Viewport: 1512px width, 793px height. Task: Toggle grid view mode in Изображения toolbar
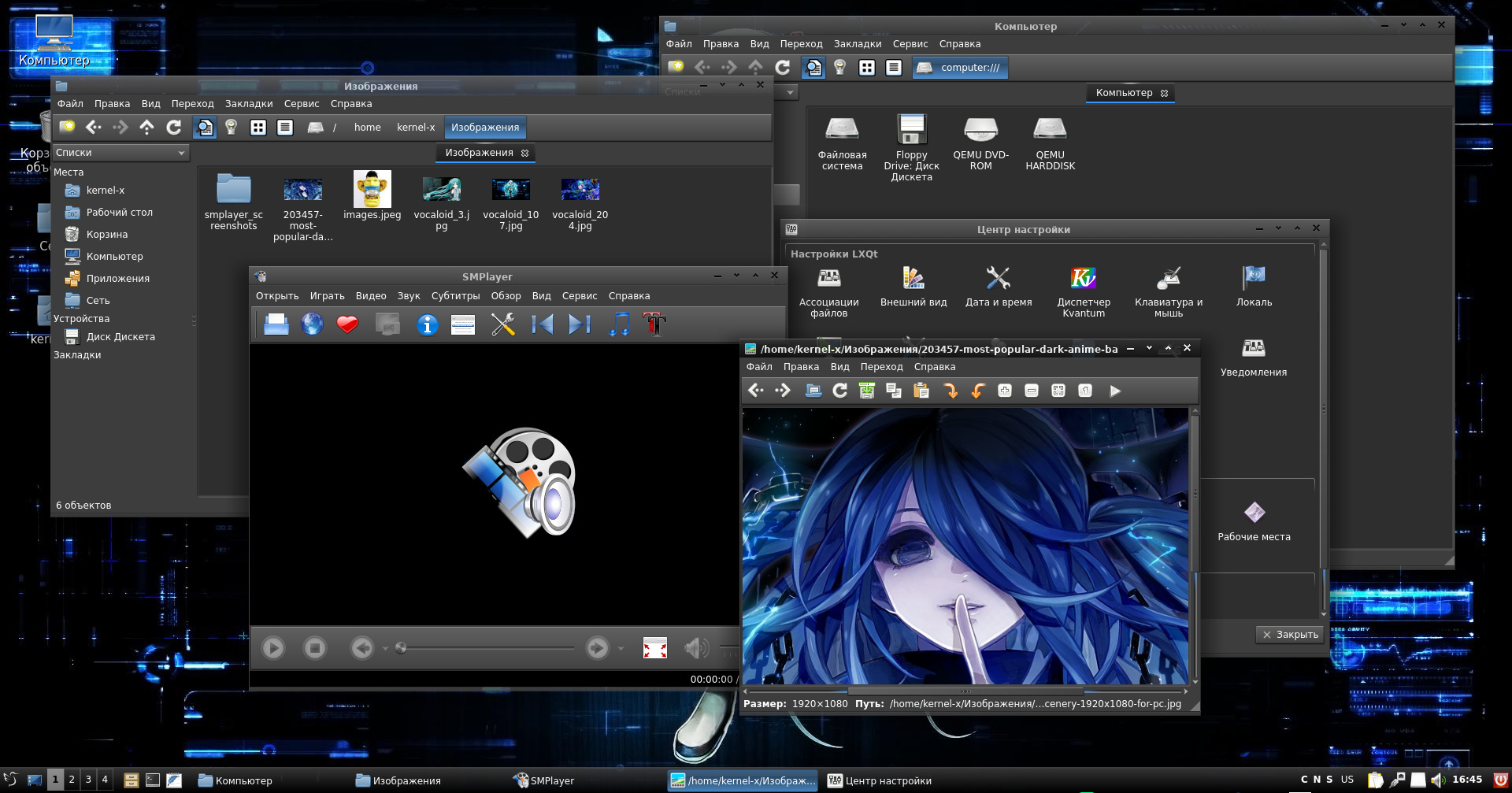258,128
